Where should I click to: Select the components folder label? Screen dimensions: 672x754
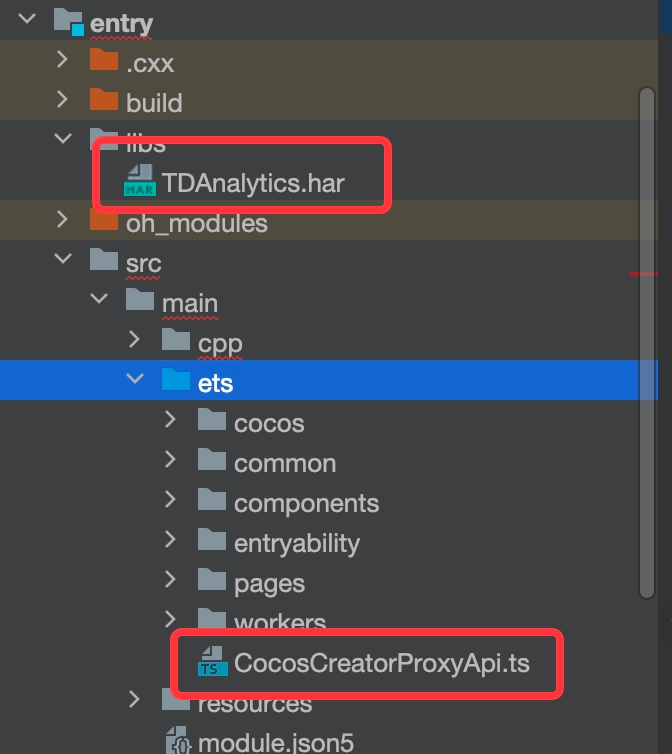click(306, 503)
